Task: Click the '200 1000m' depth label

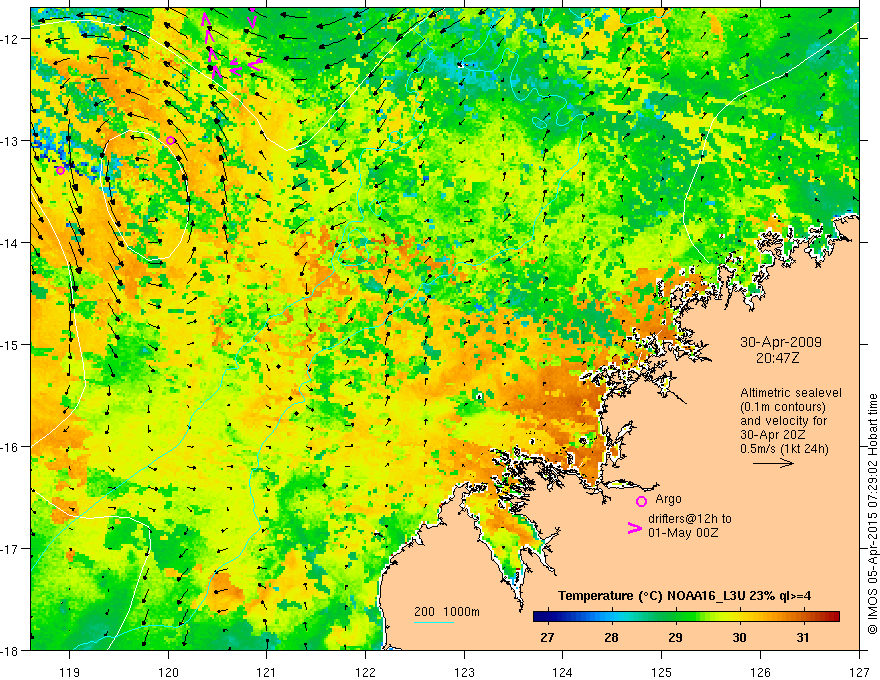Action: (447, 612)
